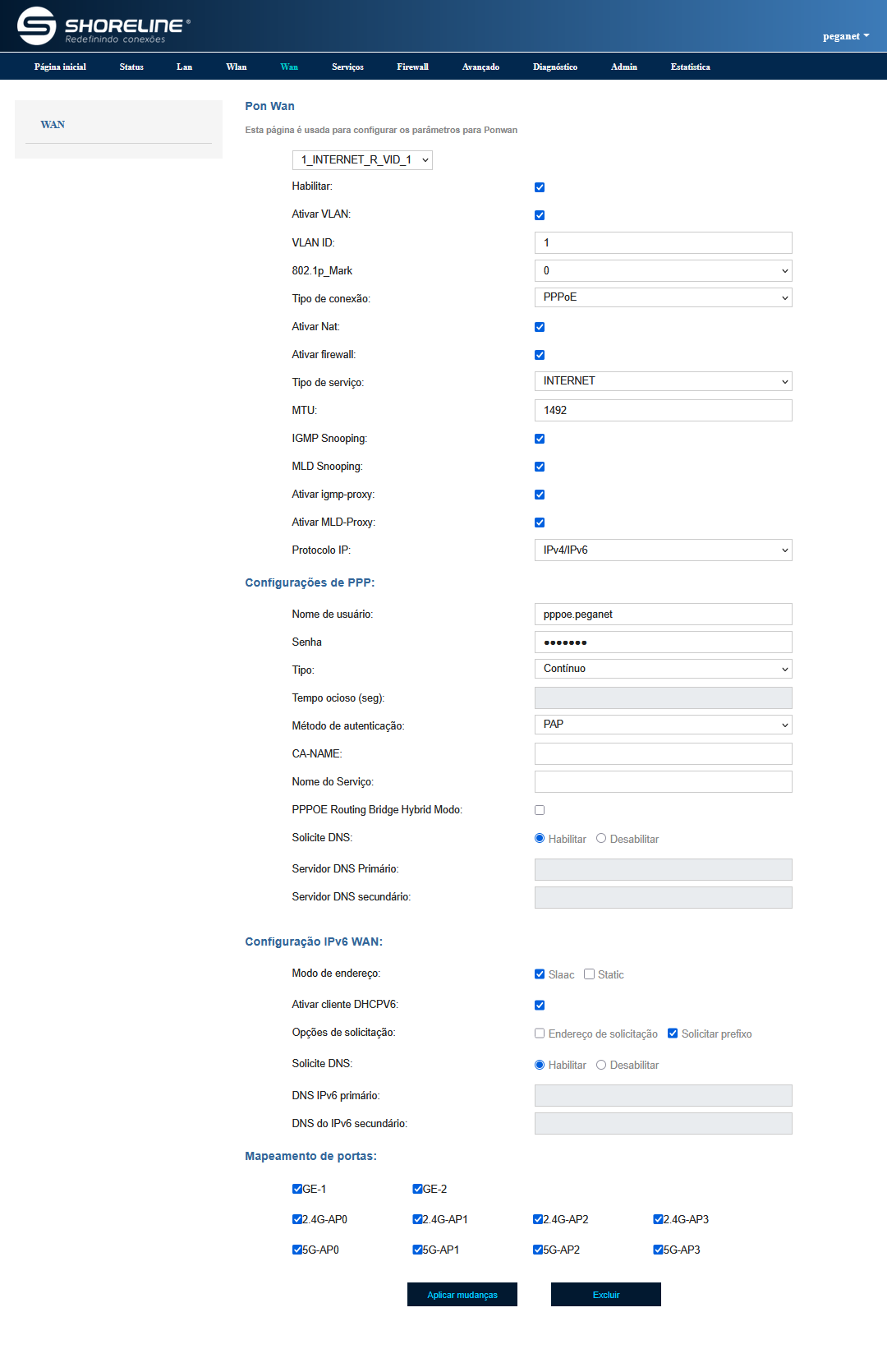Check the Static address mode box
Image resolution: width=887 pixels, height=1372 pixels.
(589, 974)
